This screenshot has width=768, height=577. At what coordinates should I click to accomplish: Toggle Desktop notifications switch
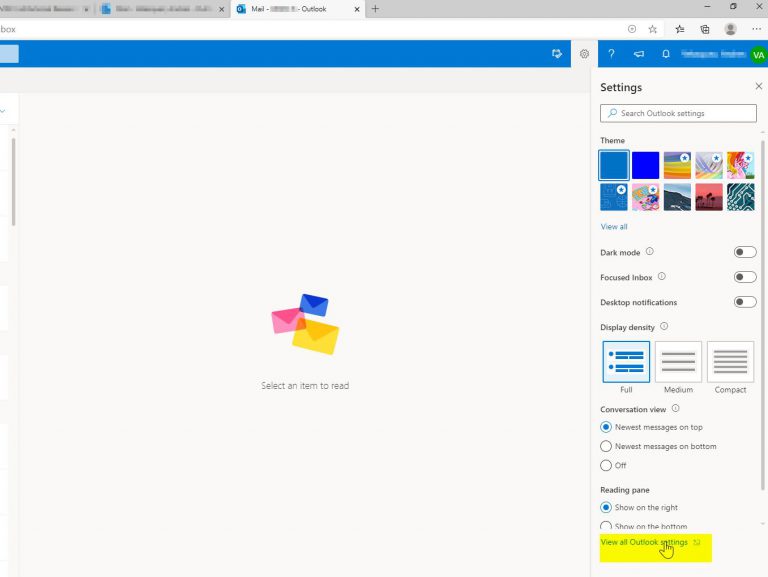(x=745, y=302)
